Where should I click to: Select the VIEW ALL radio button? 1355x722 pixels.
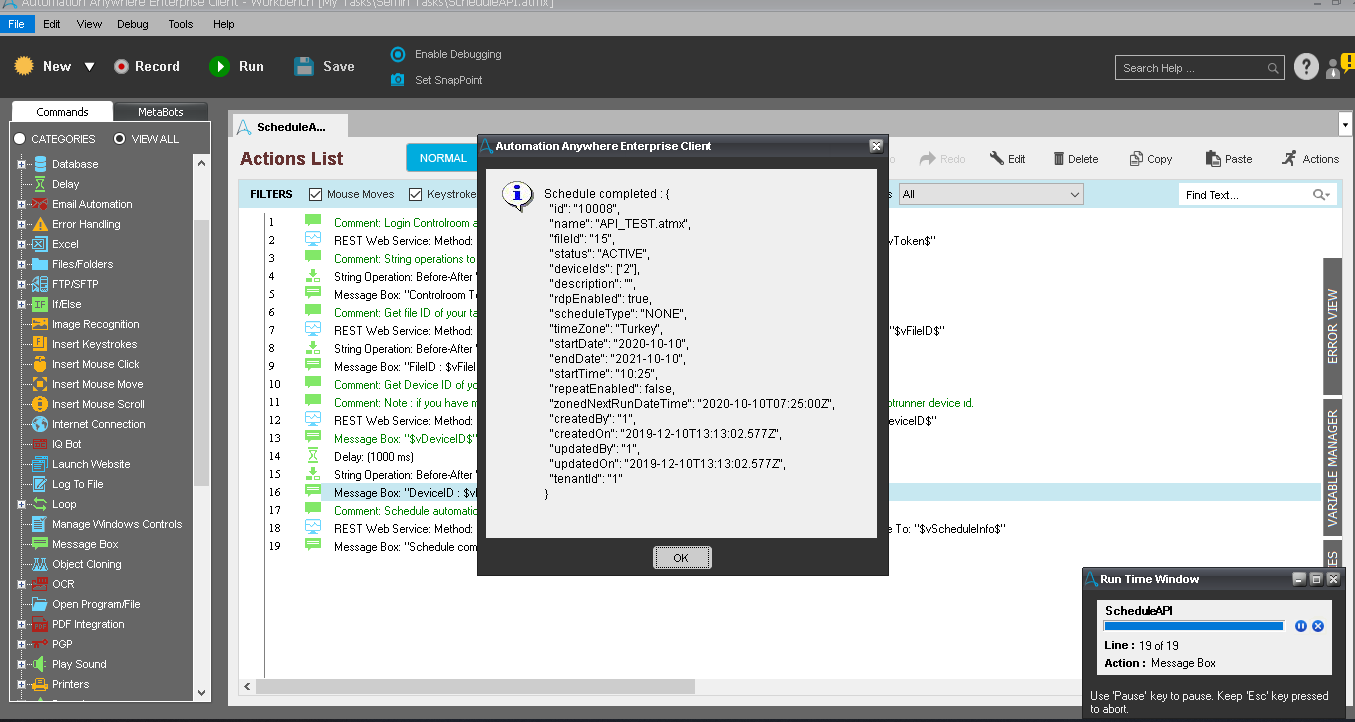[x=120, y=139]
